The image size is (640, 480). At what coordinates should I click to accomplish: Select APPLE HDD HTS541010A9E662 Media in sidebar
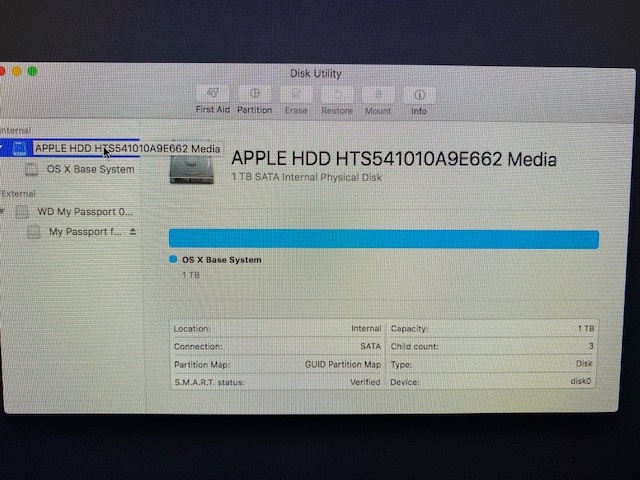[x=127, y=149]
